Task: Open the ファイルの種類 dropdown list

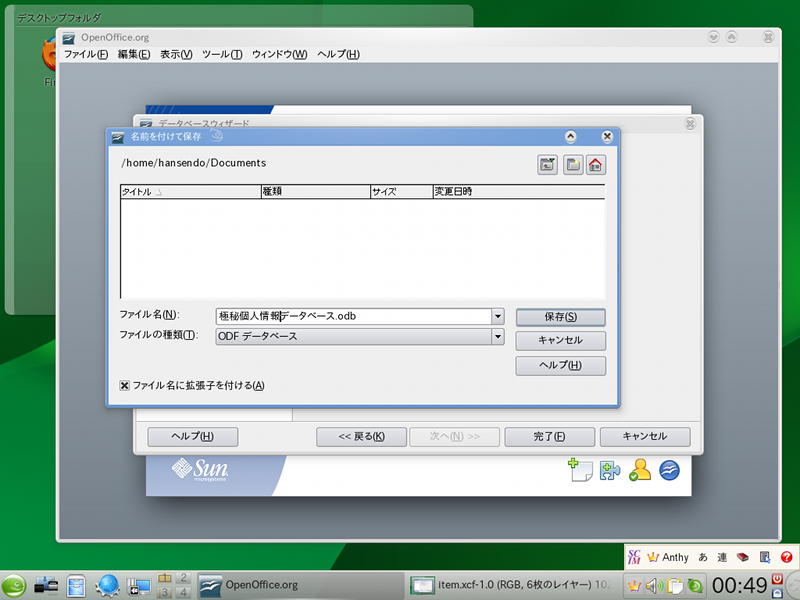Action: point(497,337)
